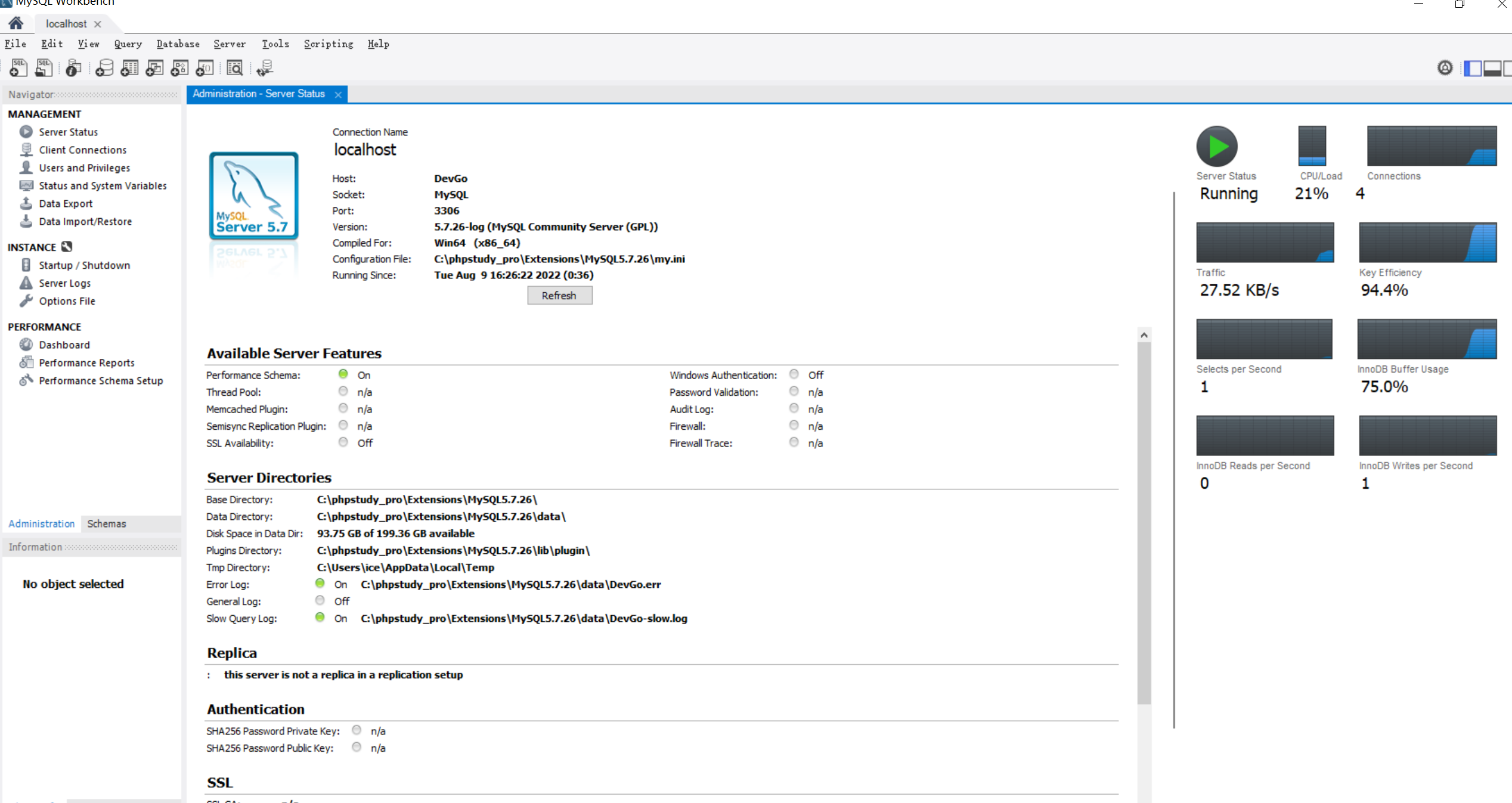
Task: Open the Server menu
Action: (x=230, y=44)
